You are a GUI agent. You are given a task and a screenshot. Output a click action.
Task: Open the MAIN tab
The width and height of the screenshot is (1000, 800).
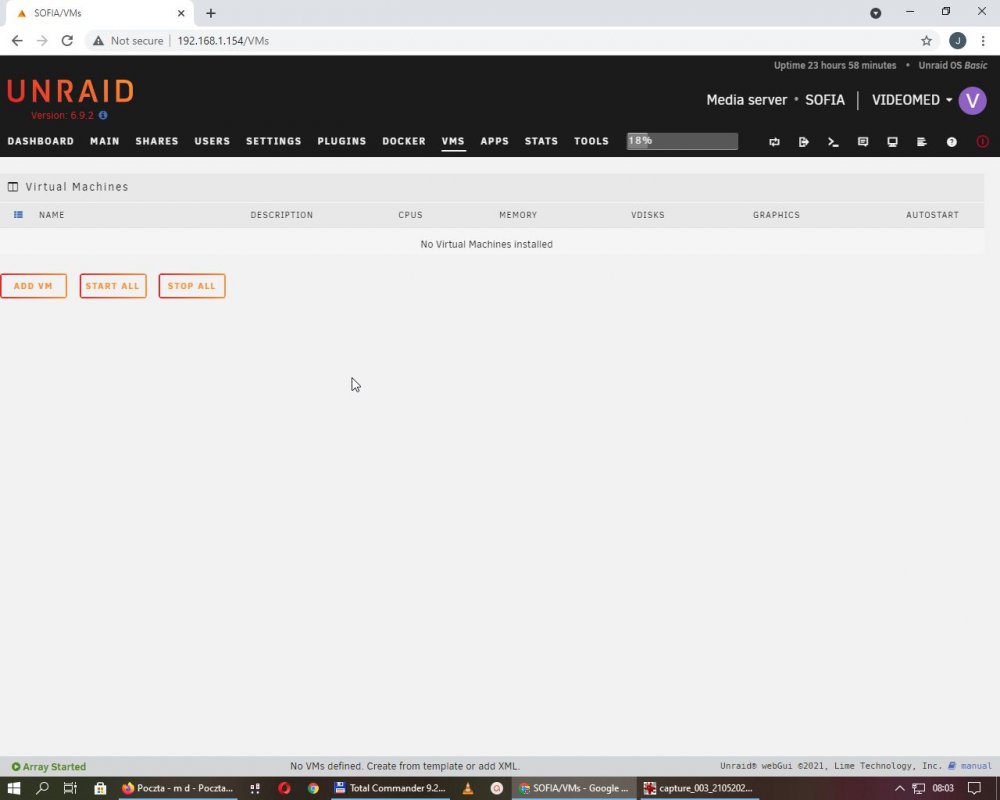pos(105,141)
